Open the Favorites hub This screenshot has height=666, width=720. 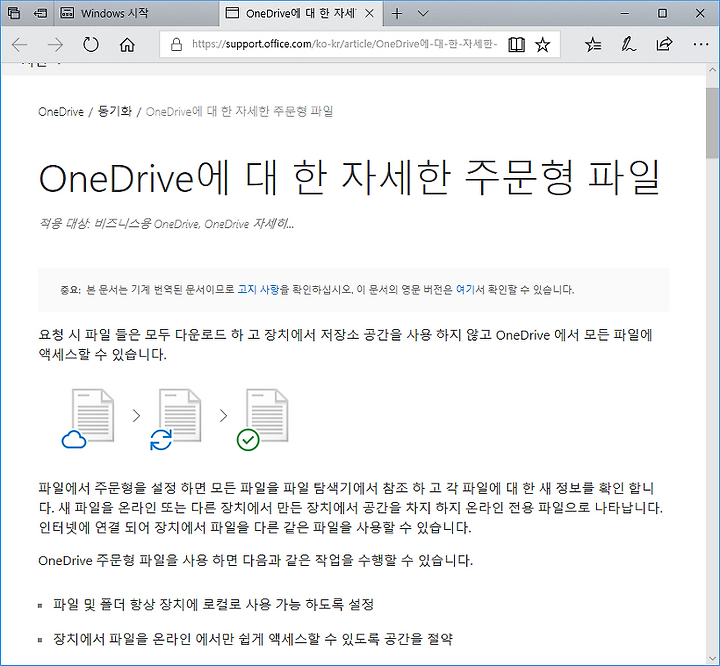click(x=593, y=45)
